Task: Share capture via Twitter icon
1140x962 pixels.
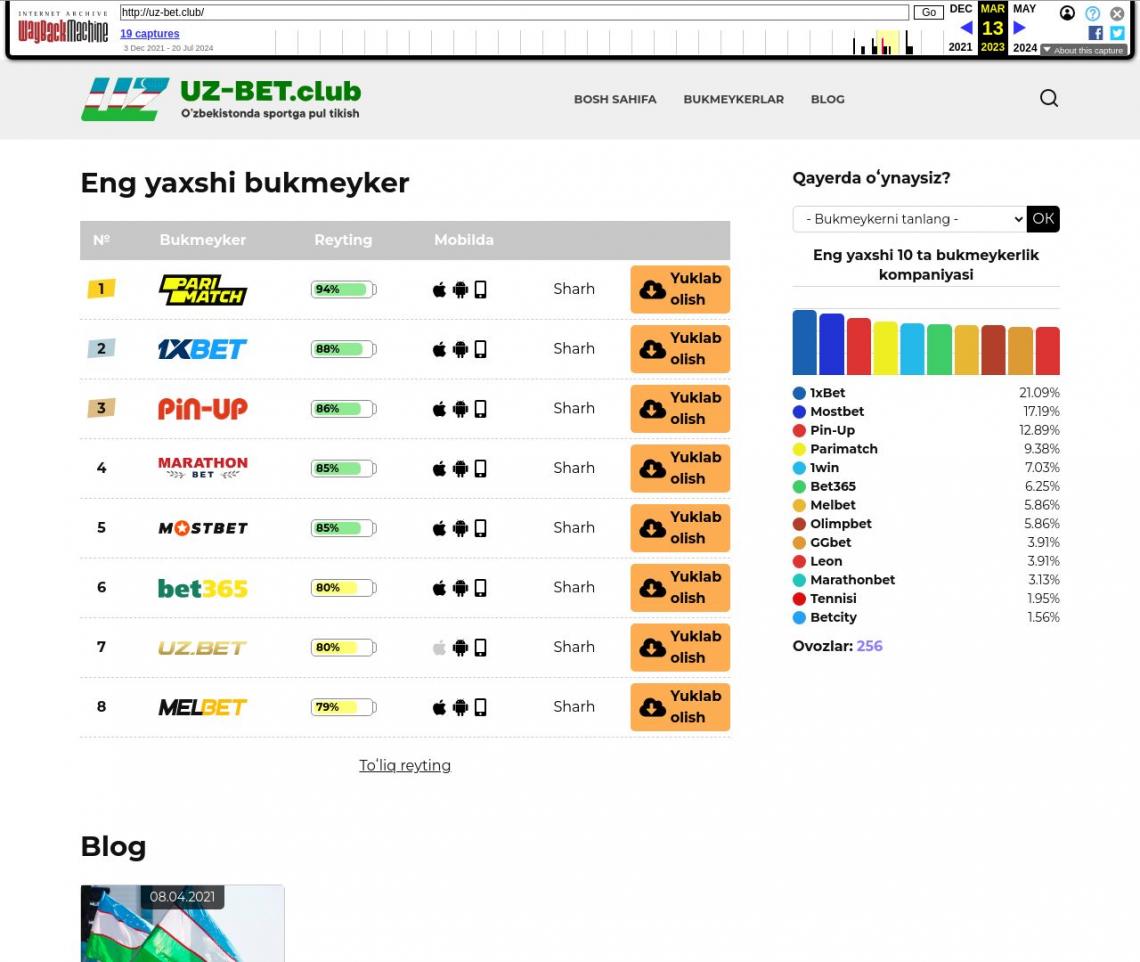Action: 1117,33
